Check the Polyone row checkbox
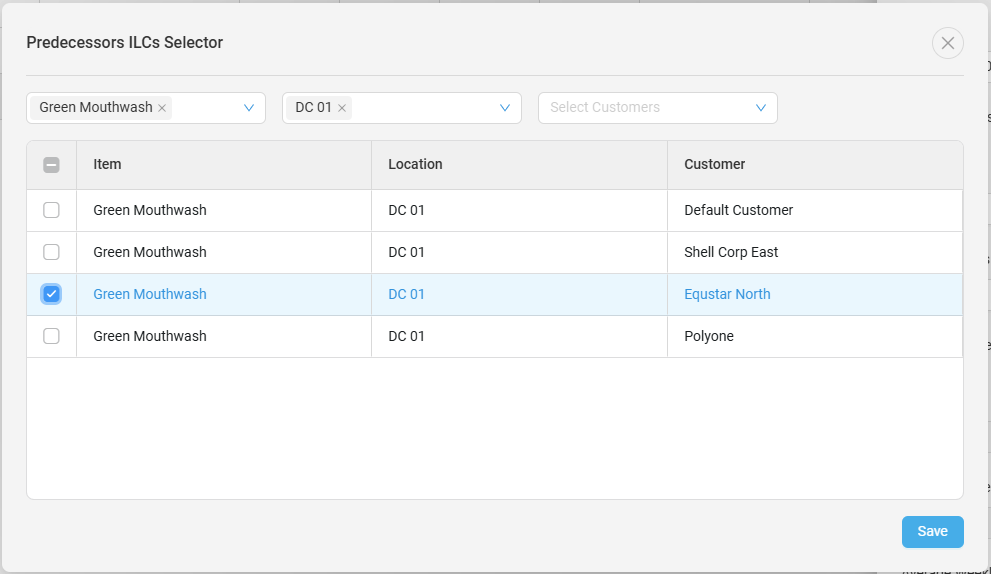Viewport: 991px width, 574px height. [x=52, y=336]
